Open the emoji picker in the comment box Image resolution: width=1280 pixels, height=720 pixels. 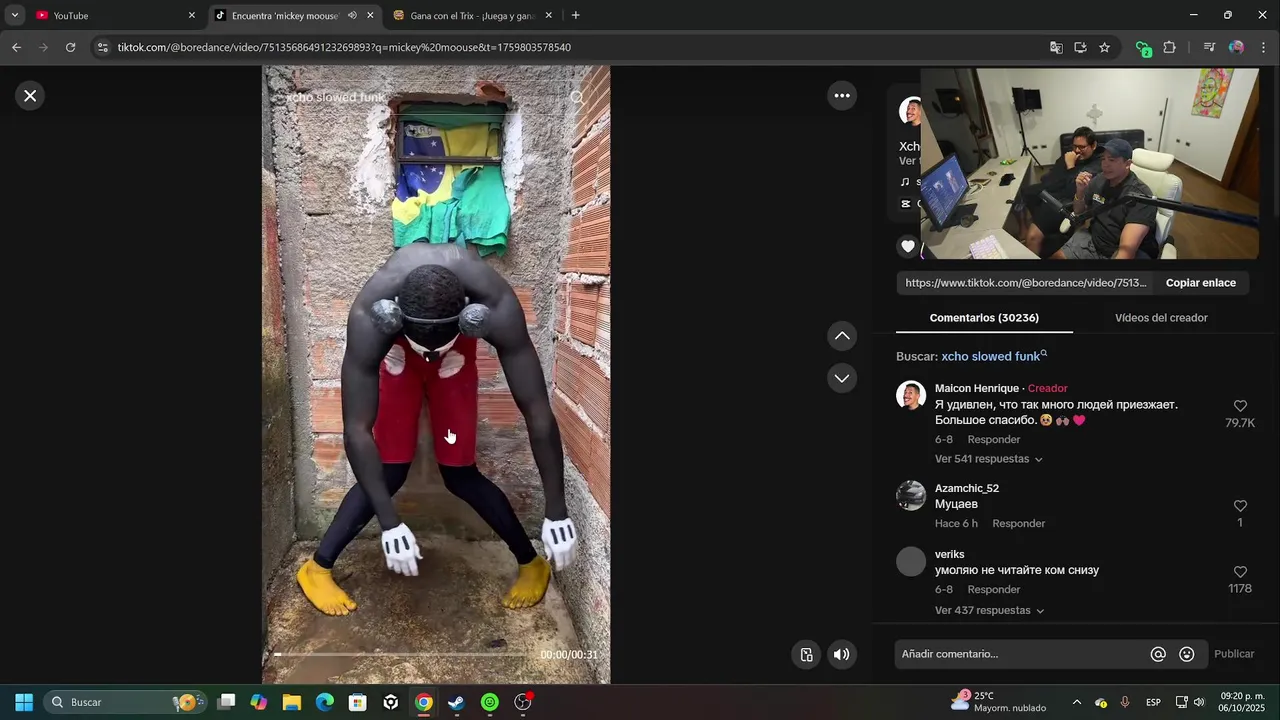pos(1187,654)
